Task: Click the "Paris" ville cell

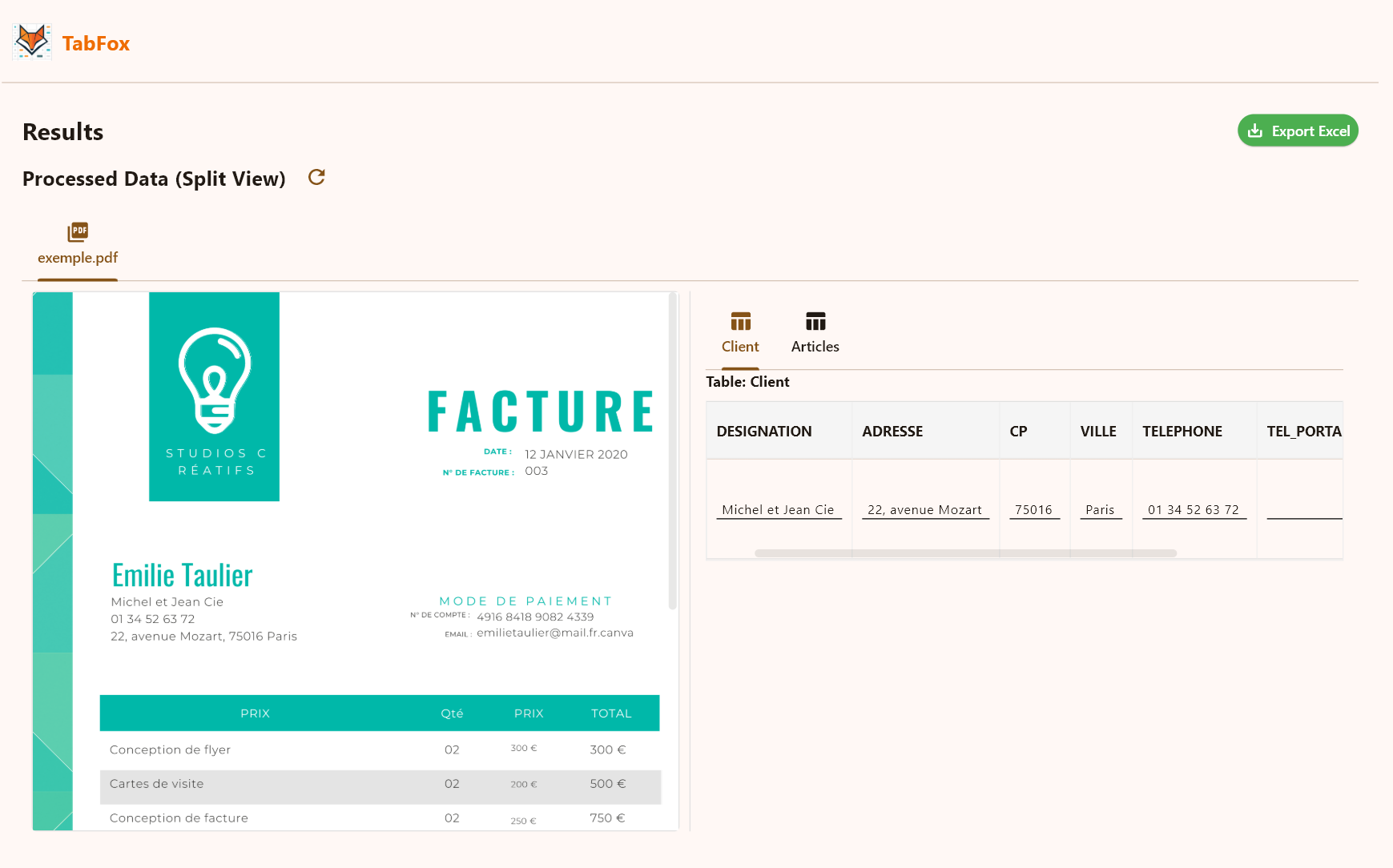Action: coord(1100,509)
